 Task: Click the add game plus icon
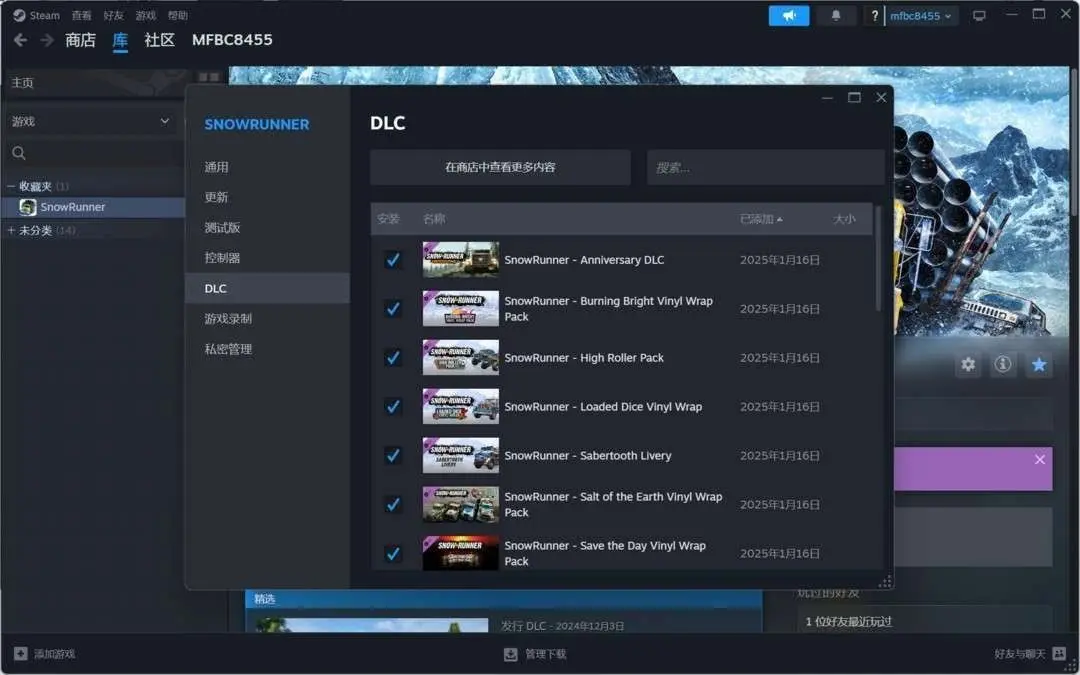[21, 653]
